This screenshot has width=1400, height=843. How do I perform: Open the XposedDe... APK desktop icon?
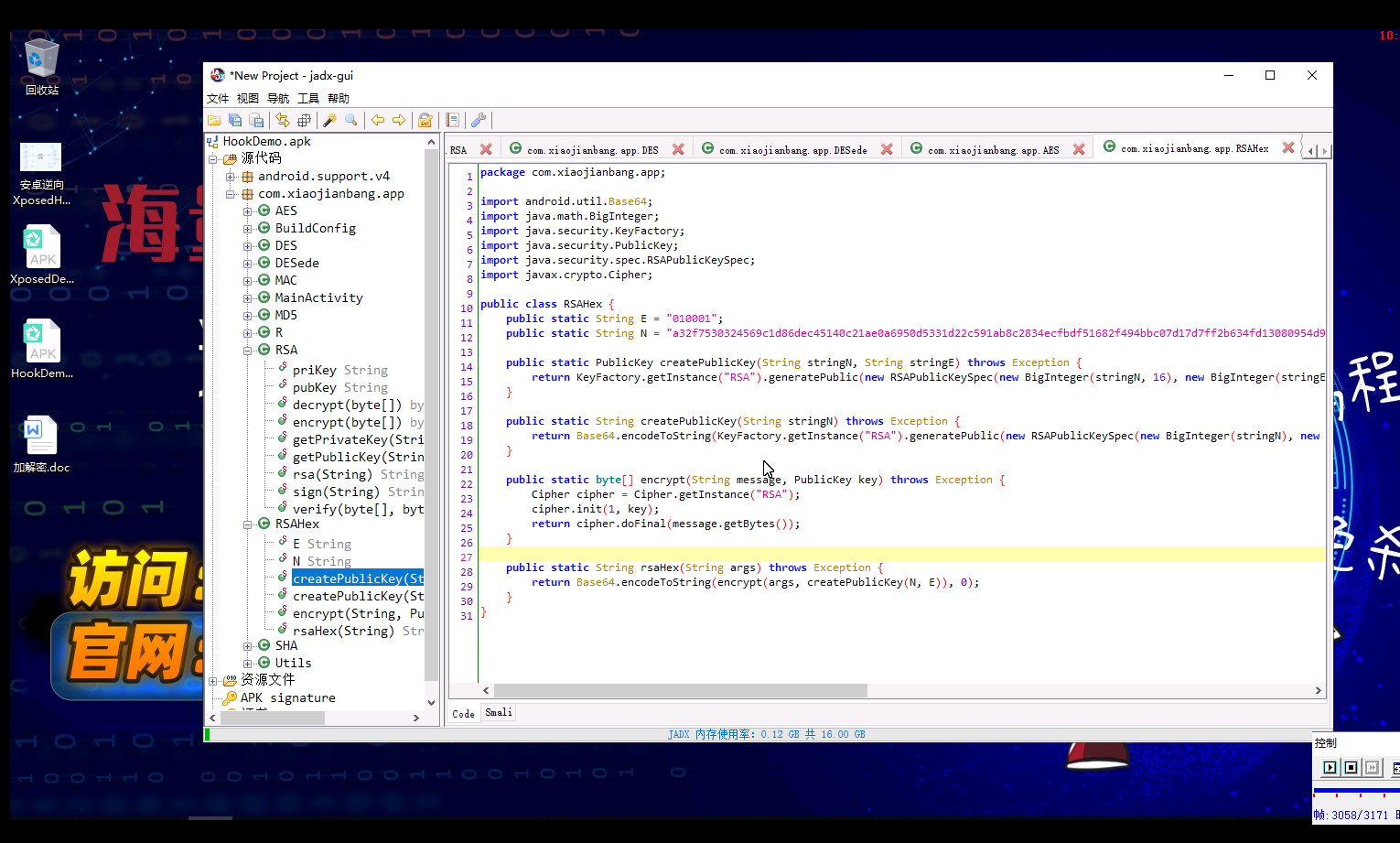pos(41,254)
